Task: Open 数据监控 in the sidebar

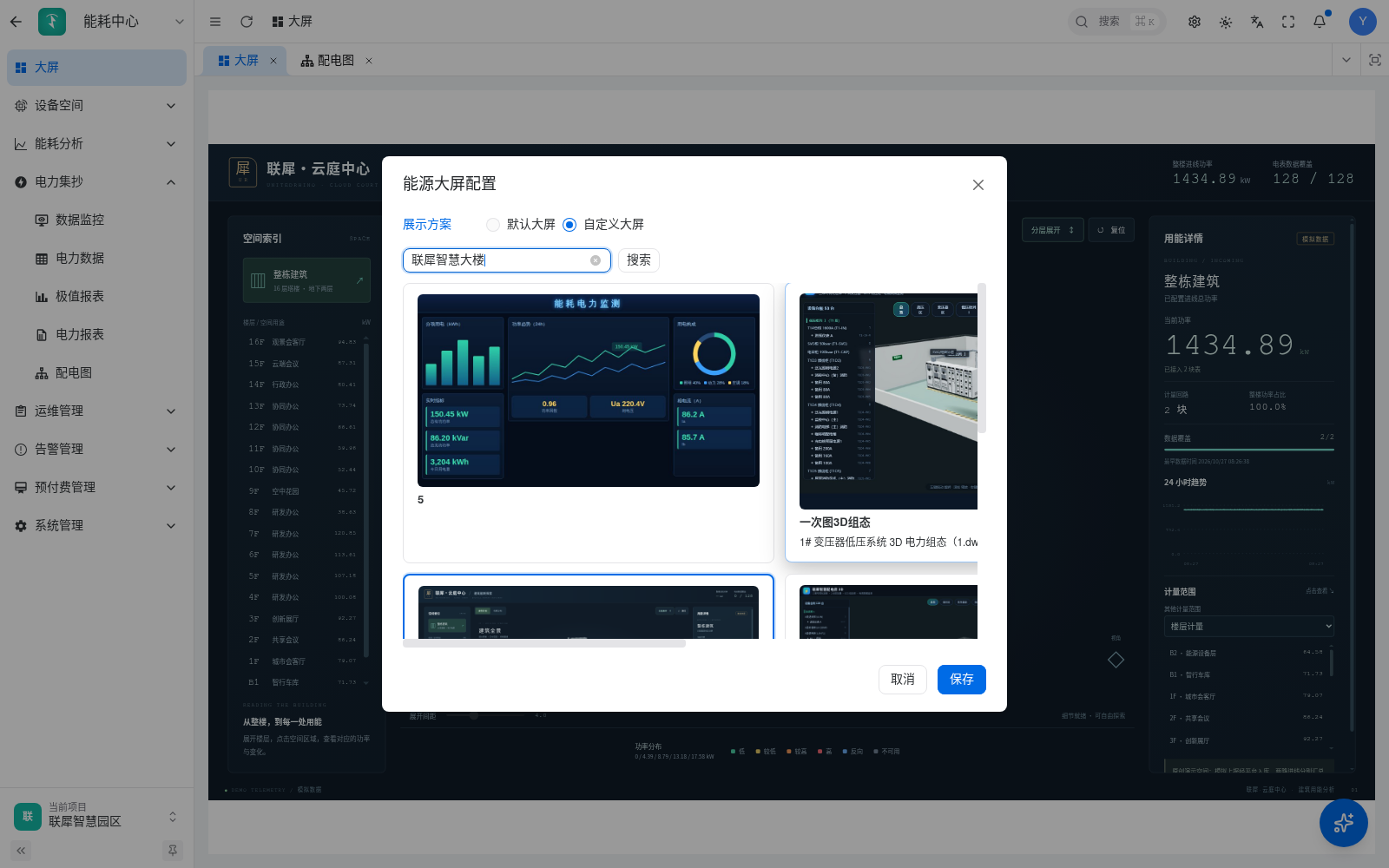Action: pos(96,220)
